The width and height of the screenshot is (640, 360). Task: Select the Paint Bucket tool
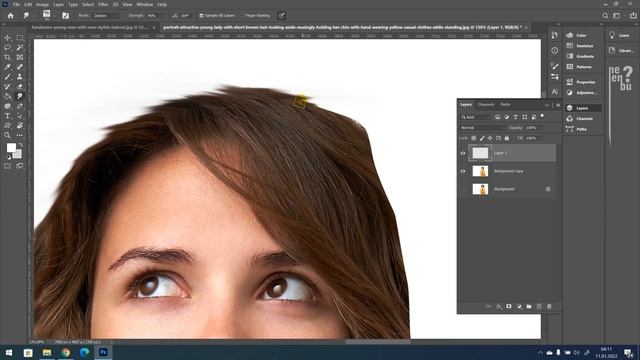pyautogui.click(x=7, y=96)
